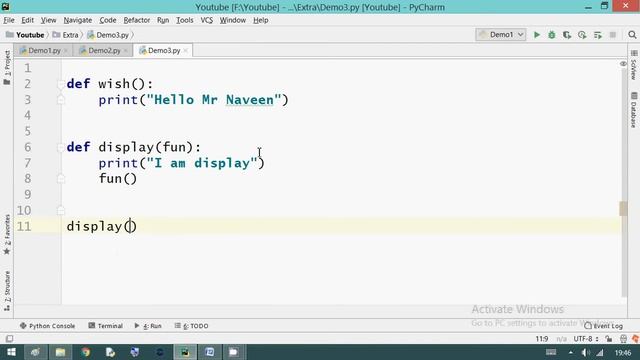Click the Demo3.py breadcrumb
This screenshot has height=360, width=640.
coord(109,35)
